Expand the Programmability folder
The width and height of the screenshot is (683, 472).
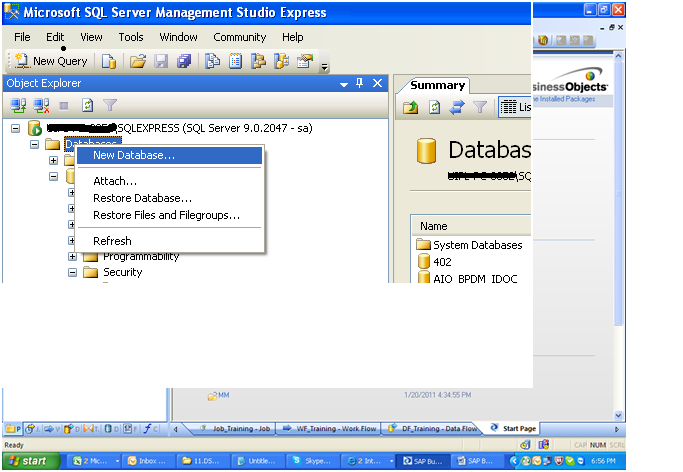[72, 257]
